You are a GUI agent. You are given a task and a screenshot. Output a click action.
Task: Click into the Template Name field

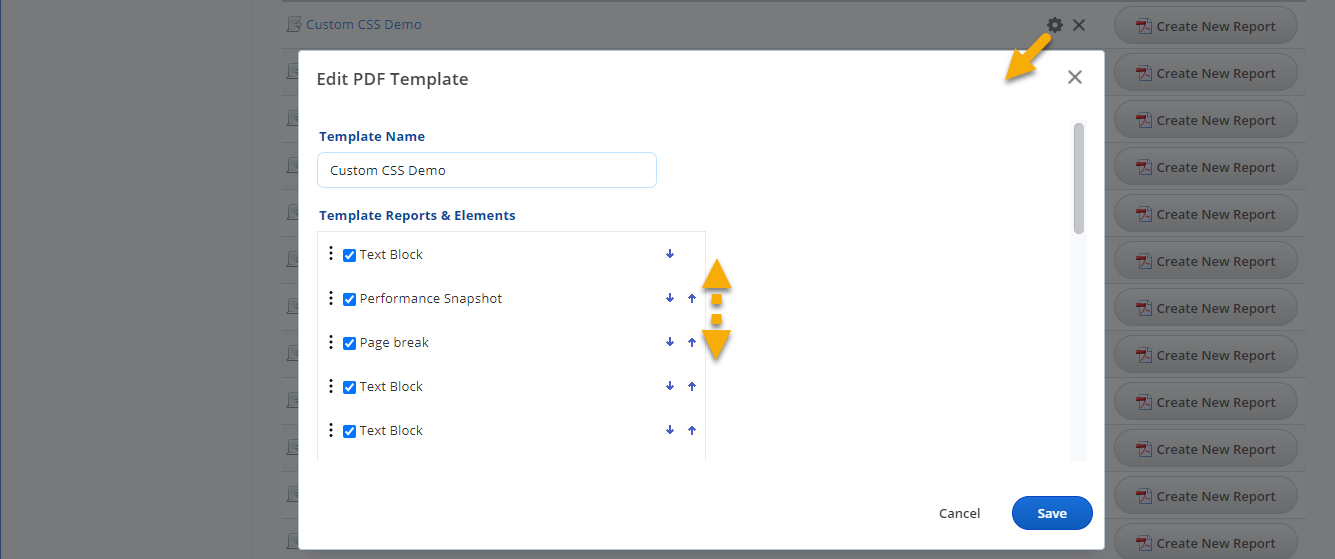487,170
